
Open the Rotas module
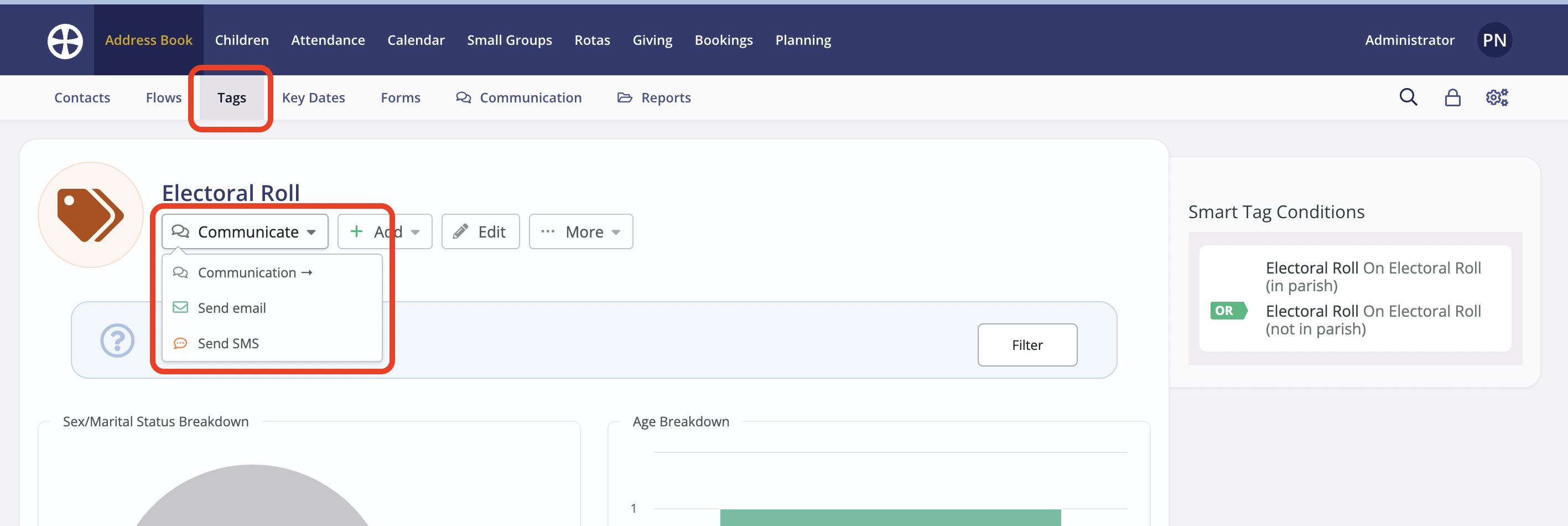(592, 40)
